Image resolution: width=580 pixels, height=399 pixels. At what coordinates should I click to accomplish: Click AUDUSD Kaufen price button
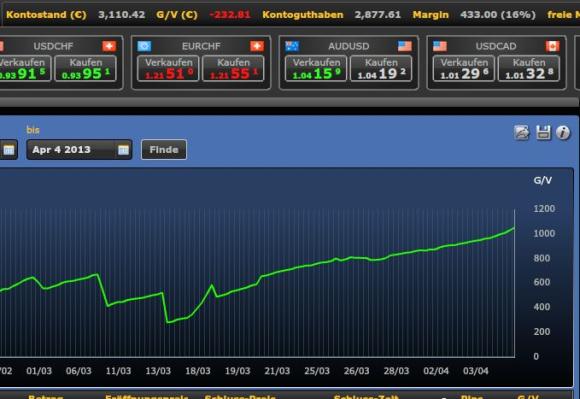381,68
